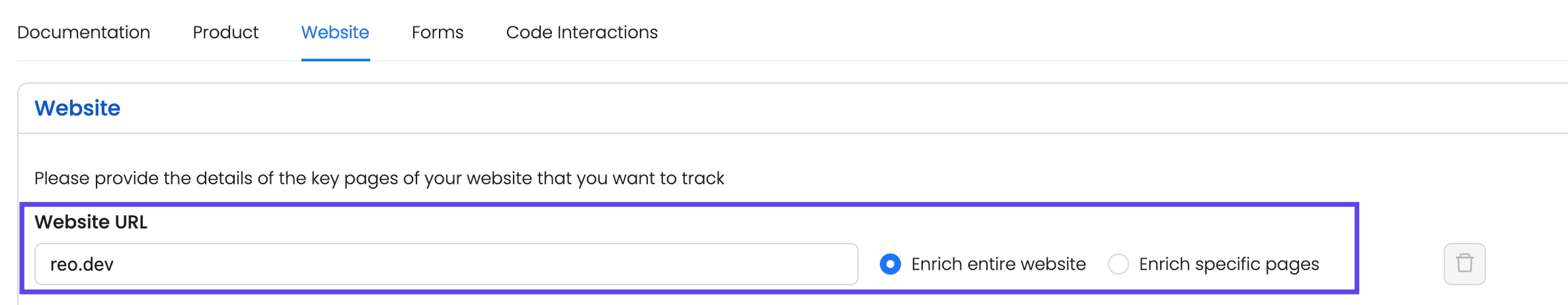Place cursor on the reo.dev text

[x=82, y=264]
